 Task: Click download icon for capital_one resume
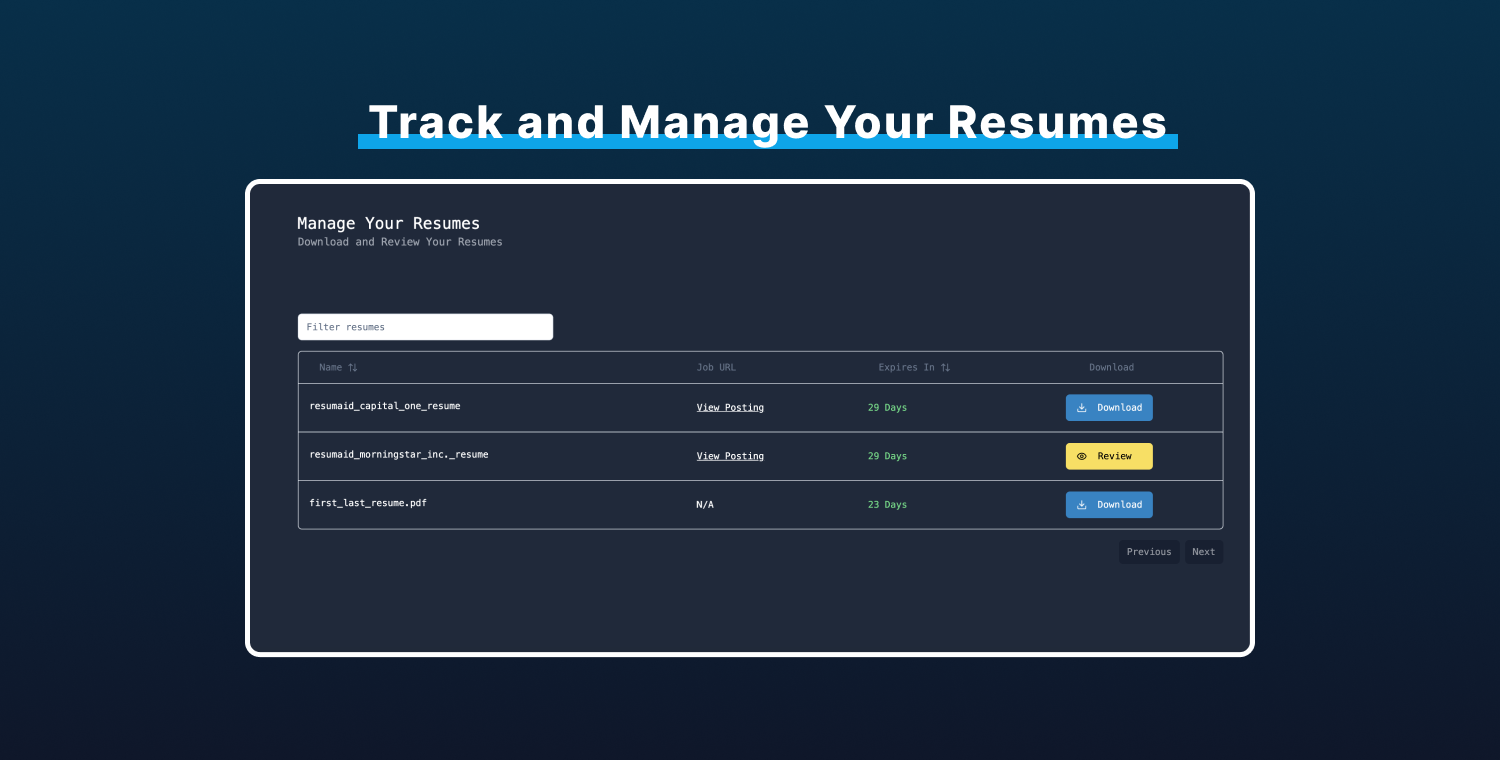1082,408
